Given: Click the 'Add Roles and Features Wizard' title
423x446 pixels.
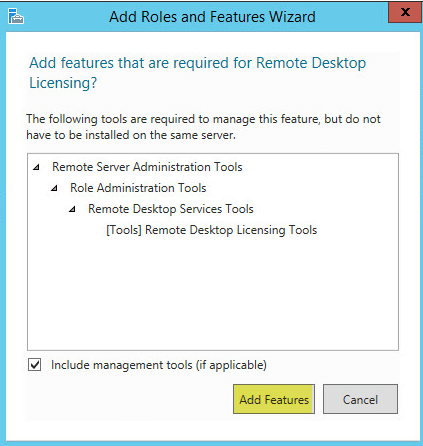Looking at the screenshot, I should tap(212, 17).
